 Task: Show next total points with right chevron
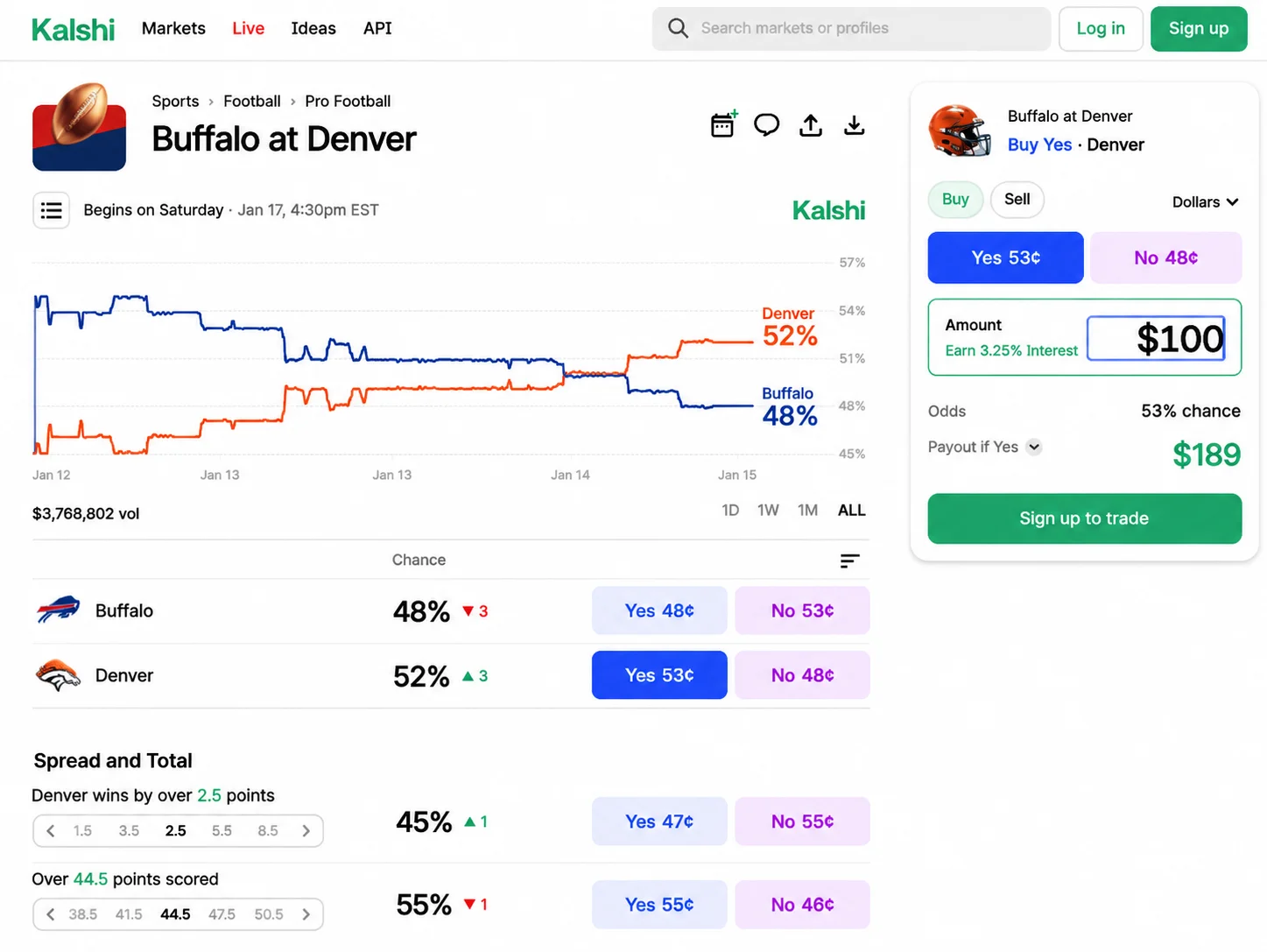306,914
